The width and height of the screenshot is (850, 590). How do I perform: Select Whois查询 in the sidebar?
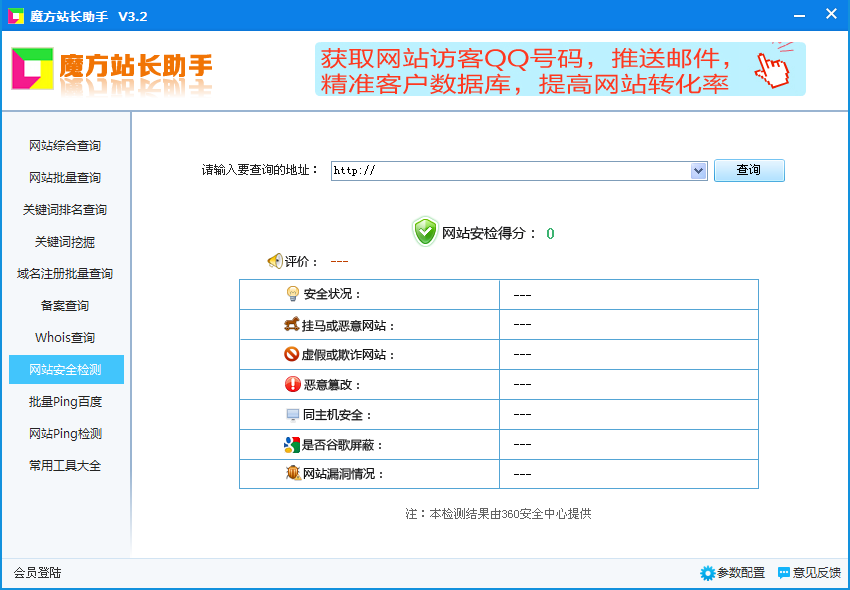(x=65, y=337)
